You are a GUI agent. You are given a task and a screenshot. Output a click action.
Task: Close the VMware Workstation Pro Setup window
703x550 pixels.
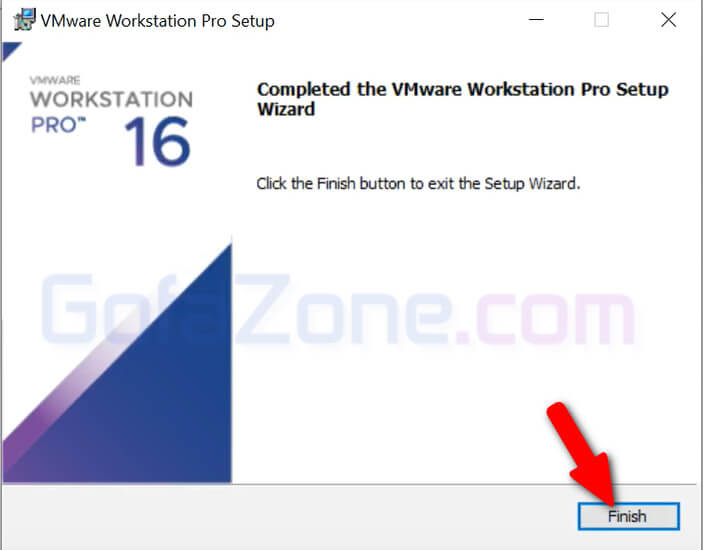point(668,20)
